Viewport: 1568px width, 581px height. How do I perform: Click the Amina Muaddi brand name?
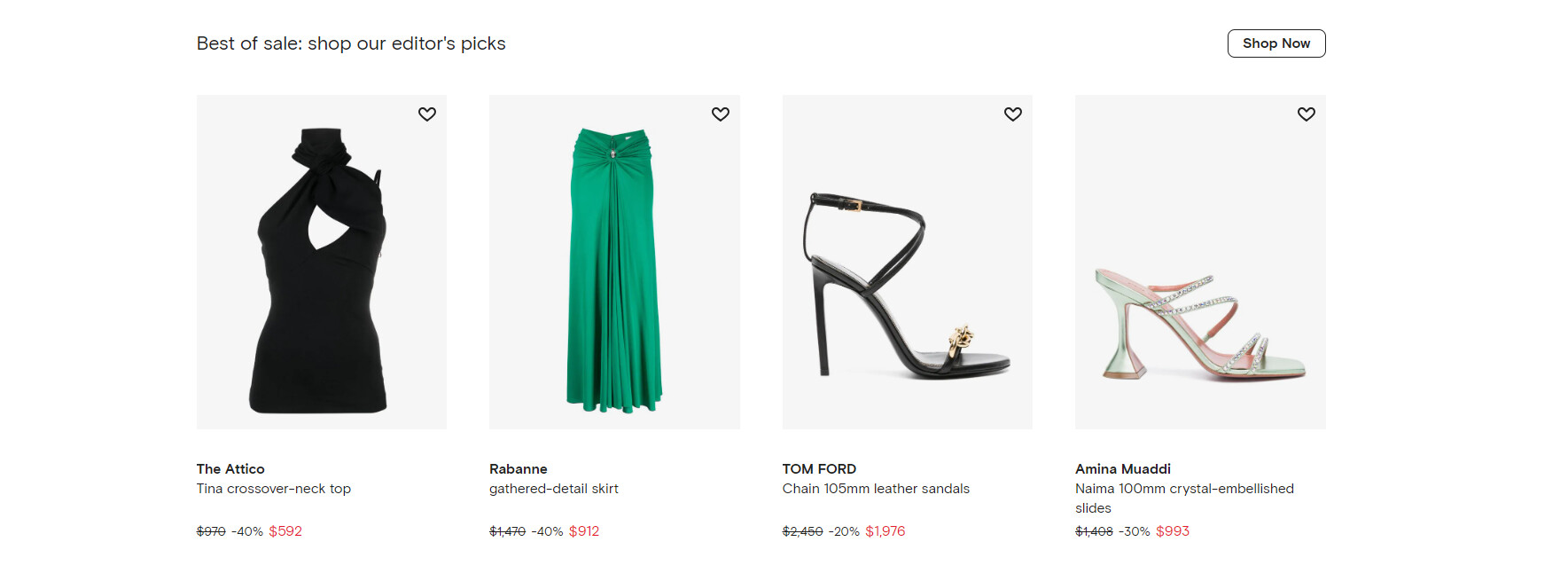1122,468
